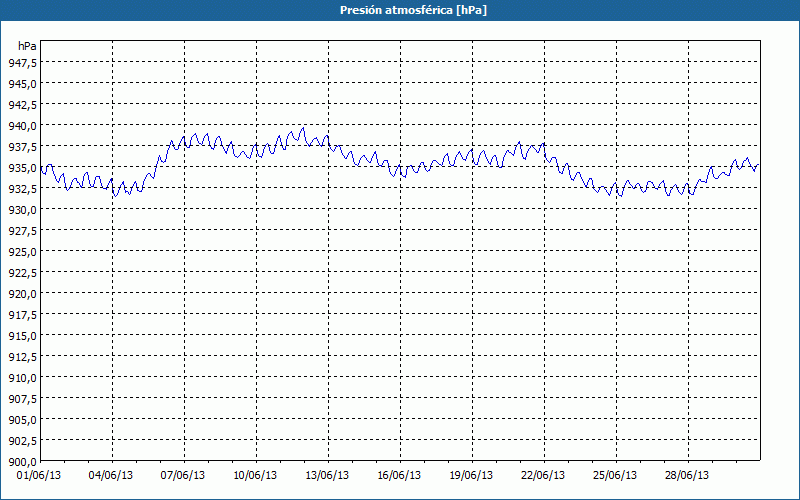Select the 940,0 axis value
The height and width of the screenshot is (500, 800).
coord(22,126)
